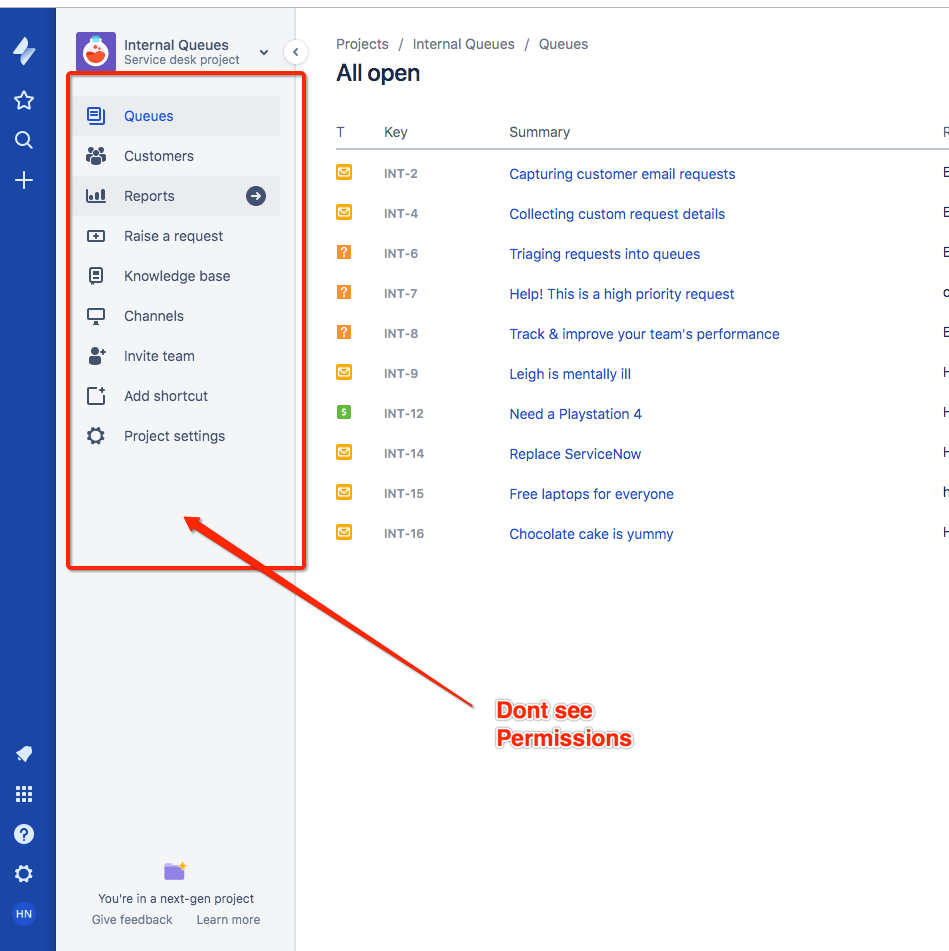
Task: Click the Internal Queues breadcrumb link
Action: tap(463, 44)
